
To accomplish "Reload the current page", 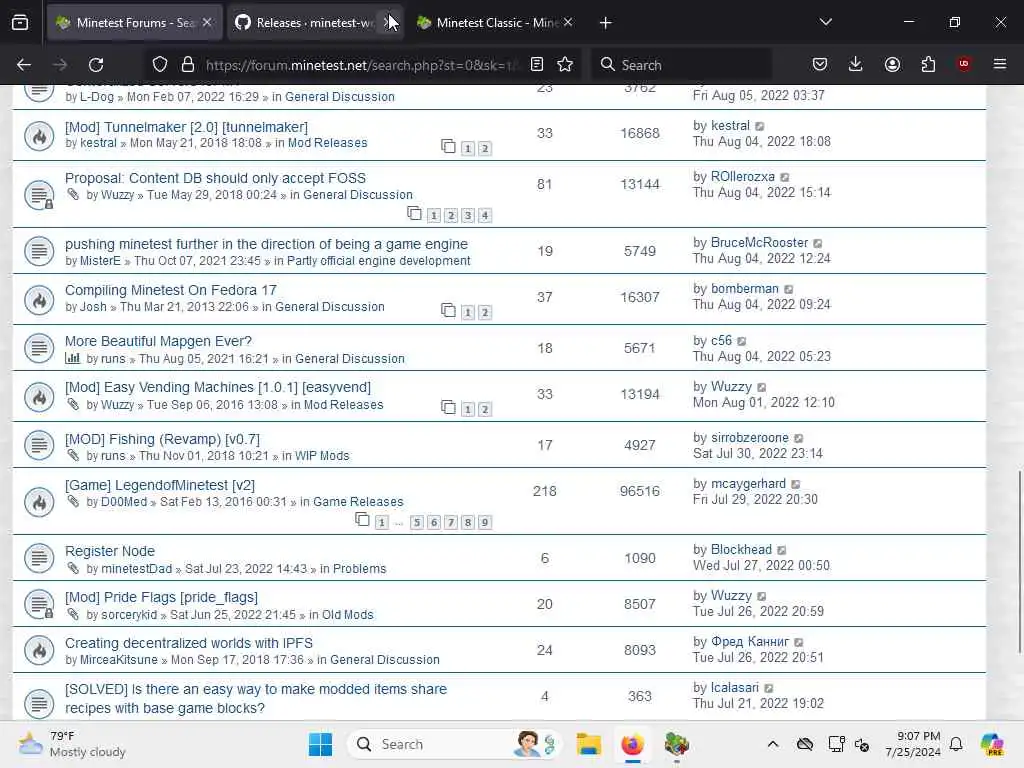I will pyautogui.click(x=96, y=65).
